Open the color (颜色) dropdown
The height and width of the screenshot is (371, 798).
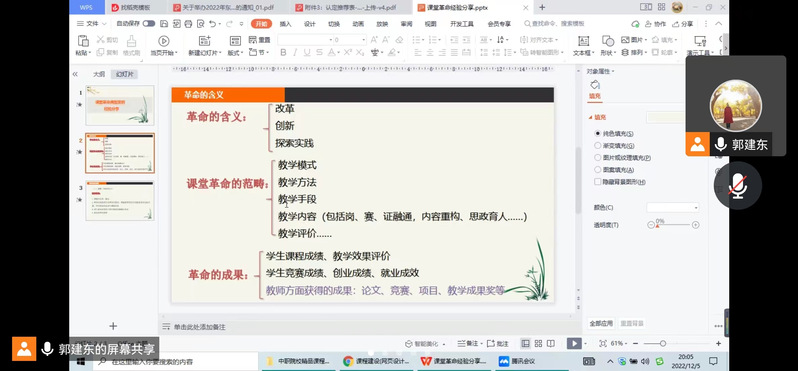click(x=673, y=208)
